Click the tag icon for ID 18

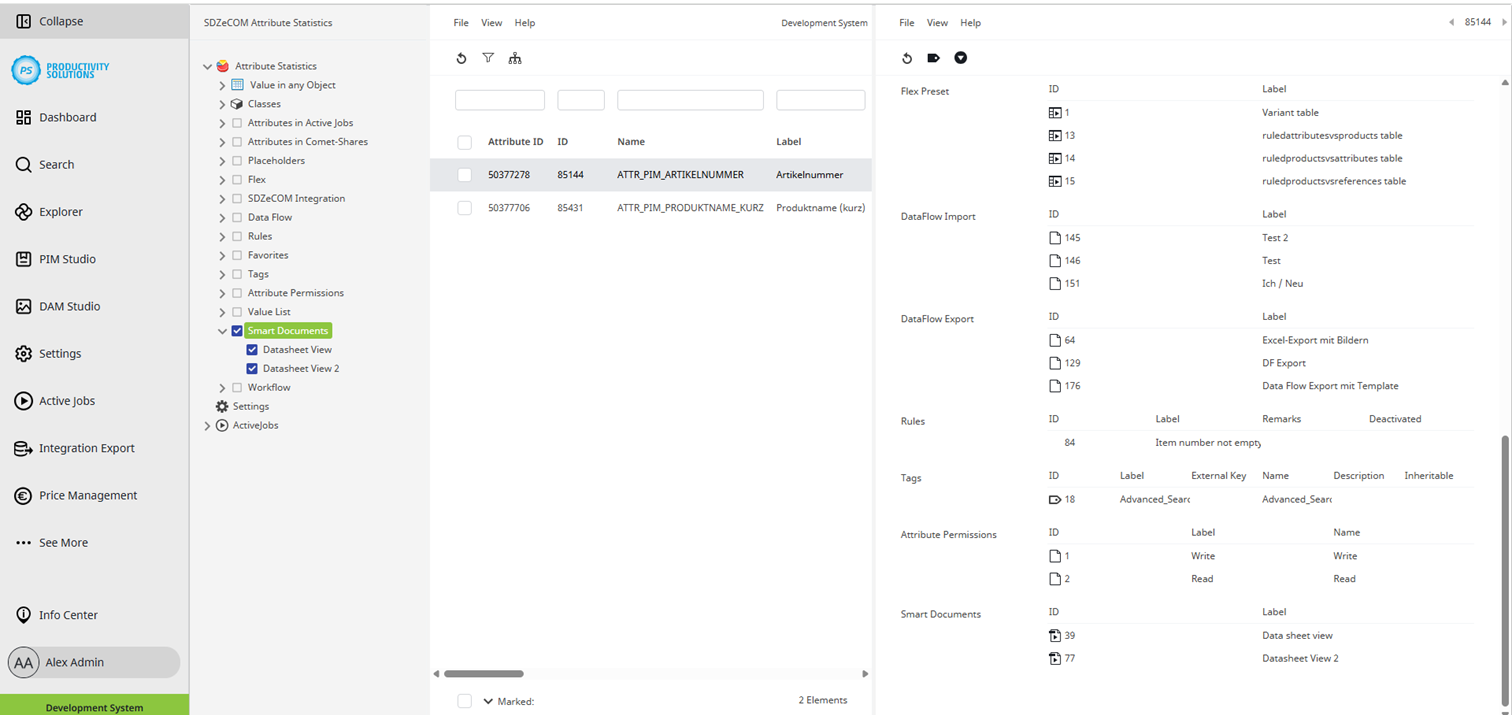click(1055, 499)
